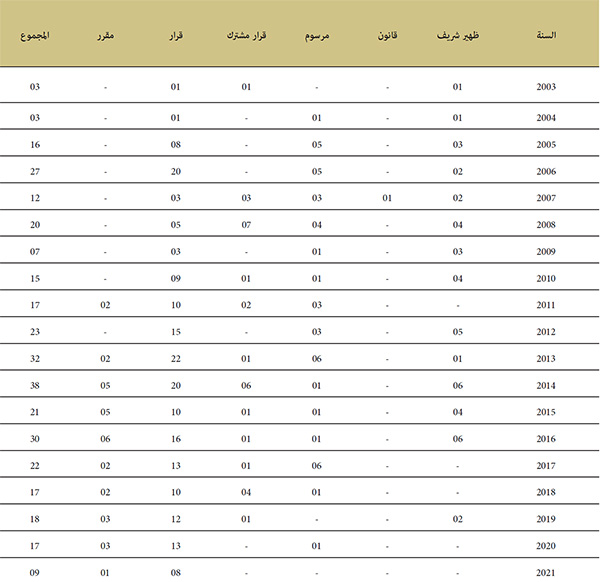Click the قانون column header
This screenshot has height=582, width=600.
tap(387, 36)
